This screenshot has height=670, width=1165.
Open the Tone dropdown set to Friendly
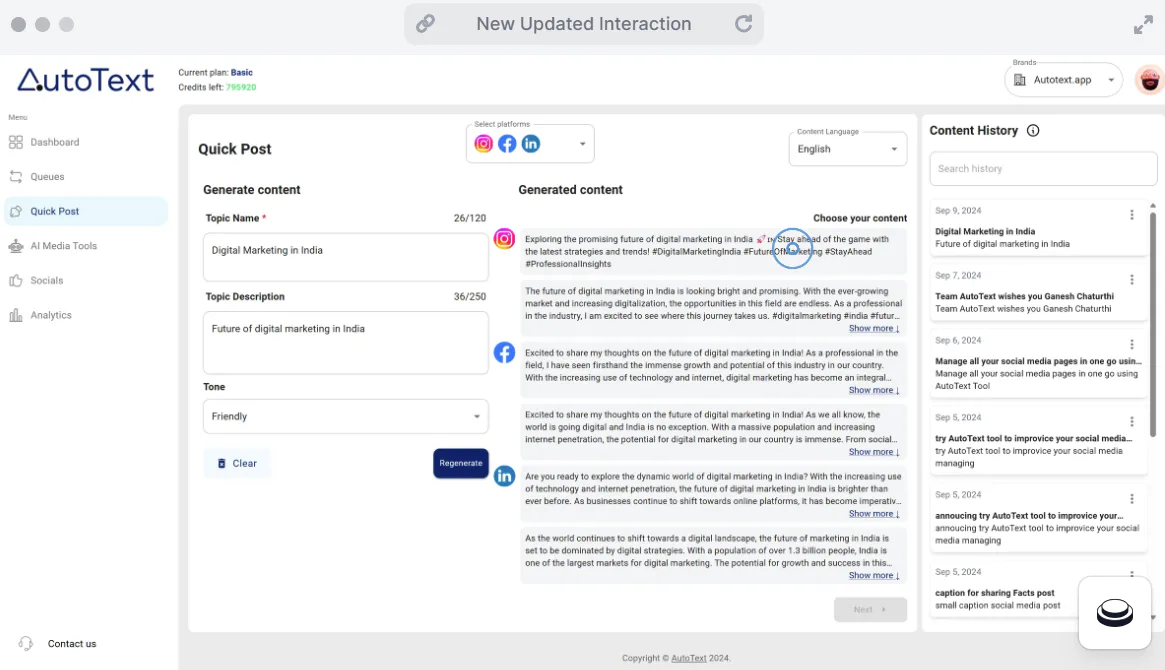click(x=345, y=415)
